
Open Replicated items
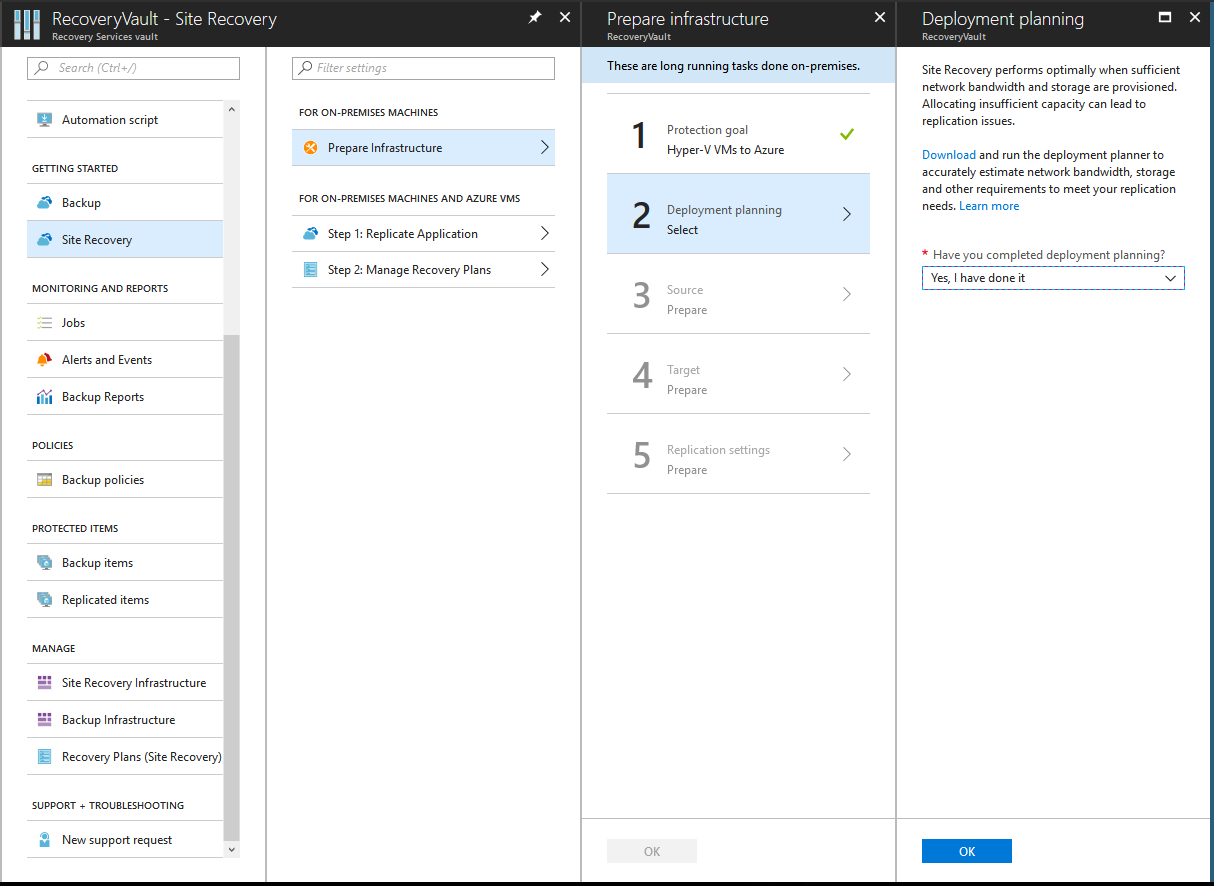tap(125, 600)
